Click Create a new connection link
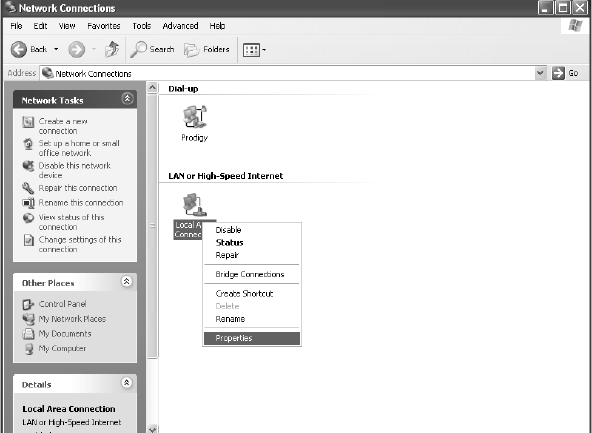Viewport: 592px width, 433px height. click(63, 126)
